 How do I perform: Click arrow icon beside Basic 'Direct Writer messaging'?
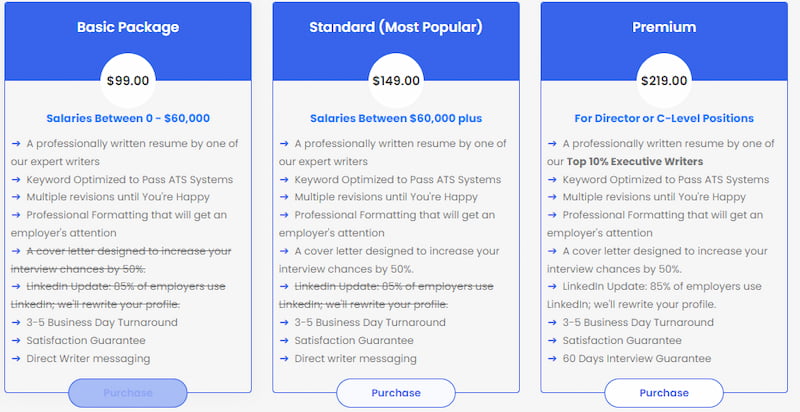tap(16, 358)
